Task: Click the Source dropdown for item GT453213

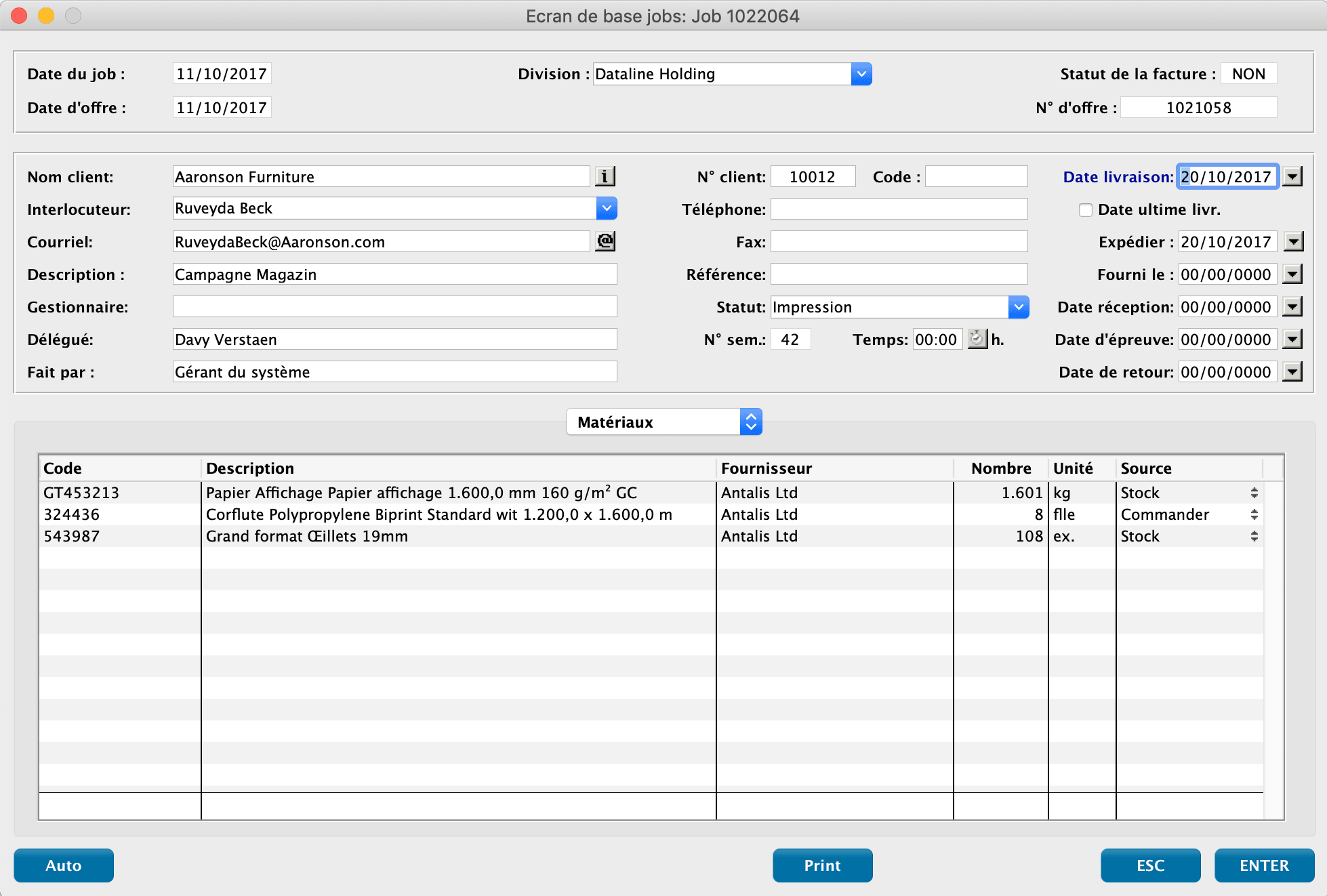Action: (x=1255, y=492)
